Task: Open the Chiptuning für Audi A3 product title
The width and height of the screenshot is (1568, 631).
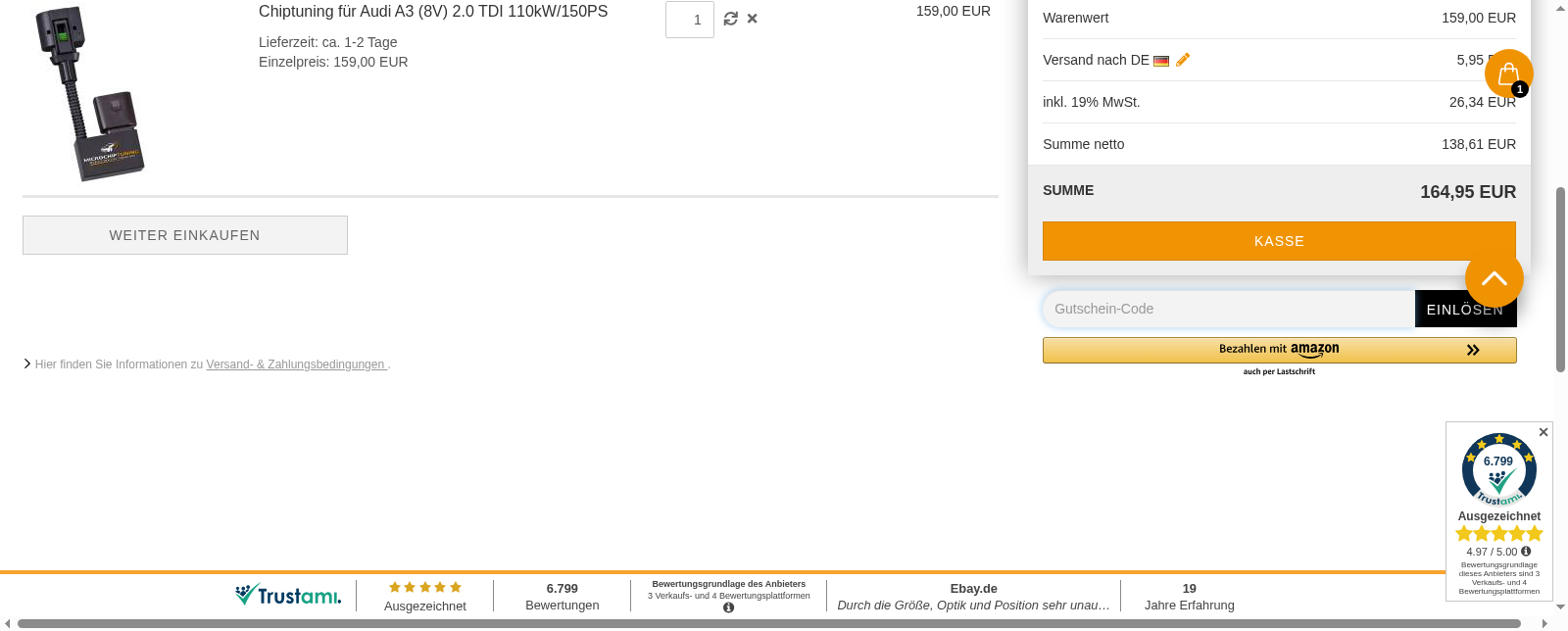Action: click(x=433, y=12)
